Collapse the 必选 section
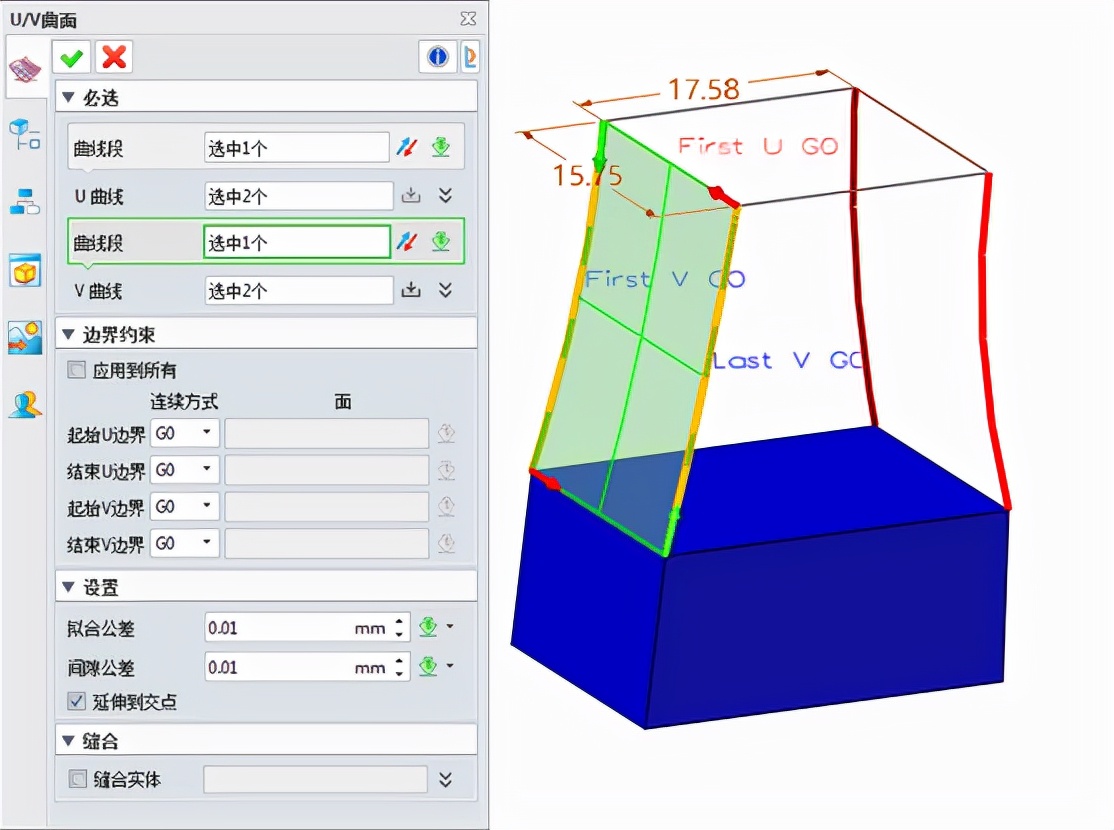The height and width of the screenshot is (830, 1114). 68,97
